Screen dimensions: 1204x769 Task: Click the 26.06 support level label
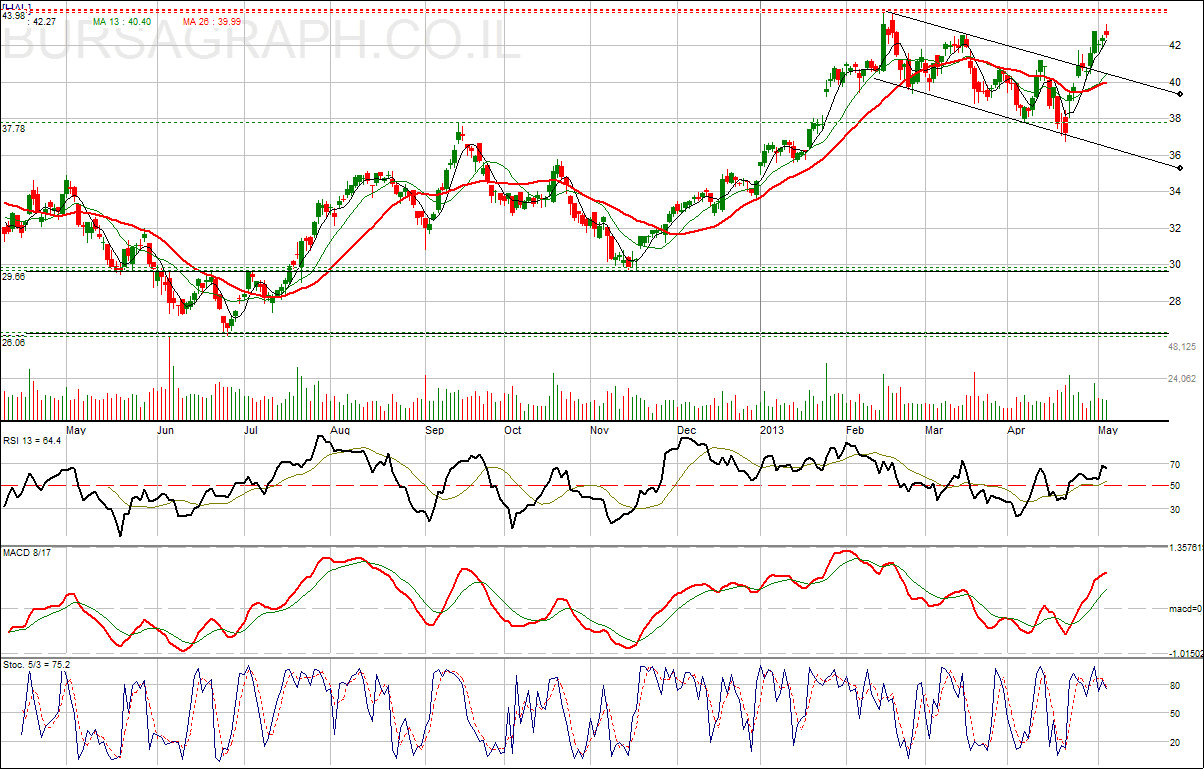pos(14,341)
